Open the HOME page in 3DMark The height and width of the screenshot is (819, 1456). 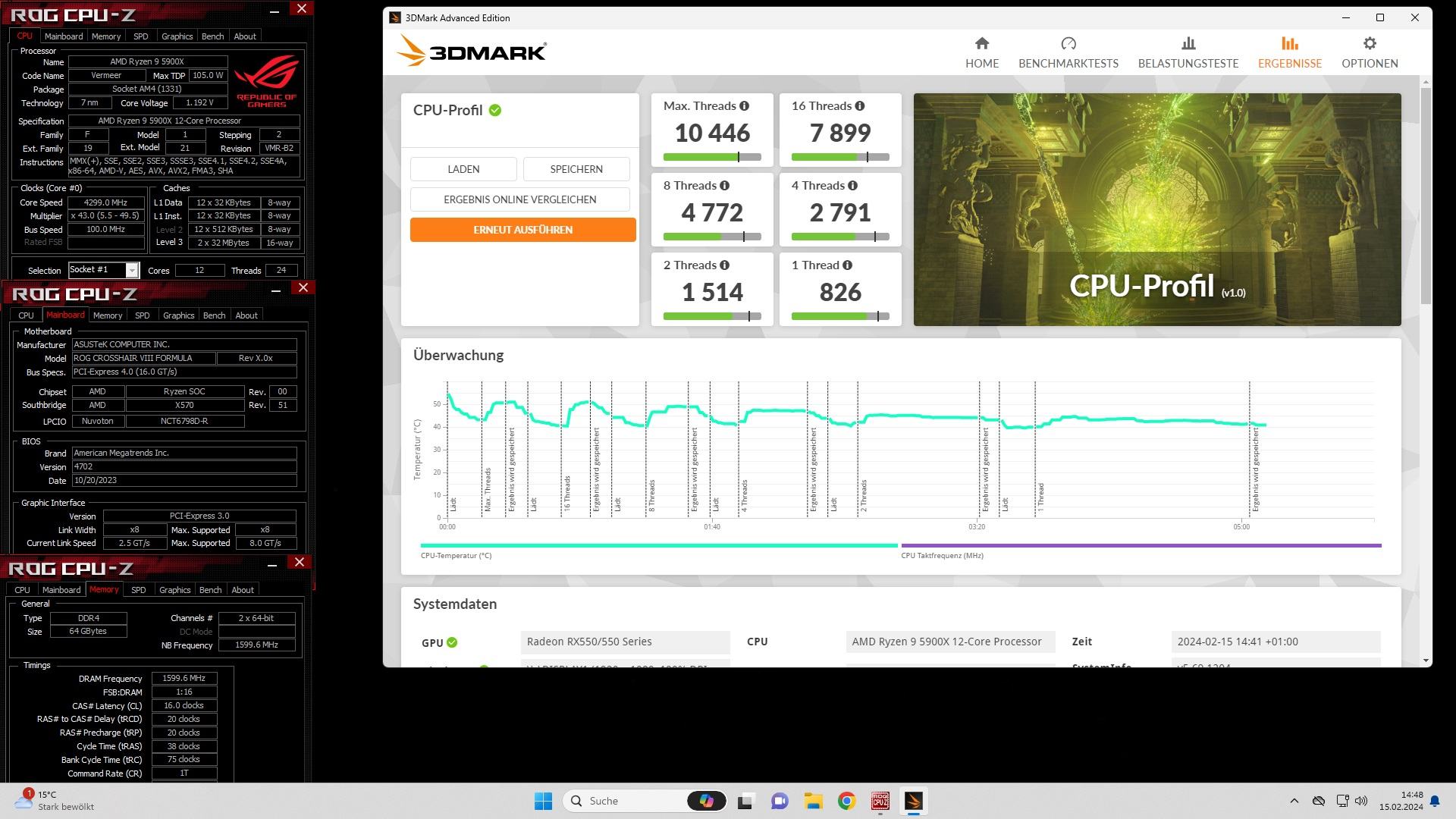tap(982, 53)
